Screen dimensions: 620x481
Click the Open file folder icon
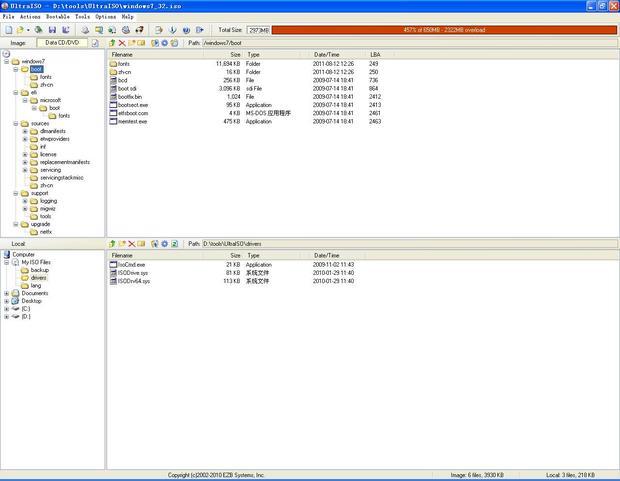pos(20,30)
